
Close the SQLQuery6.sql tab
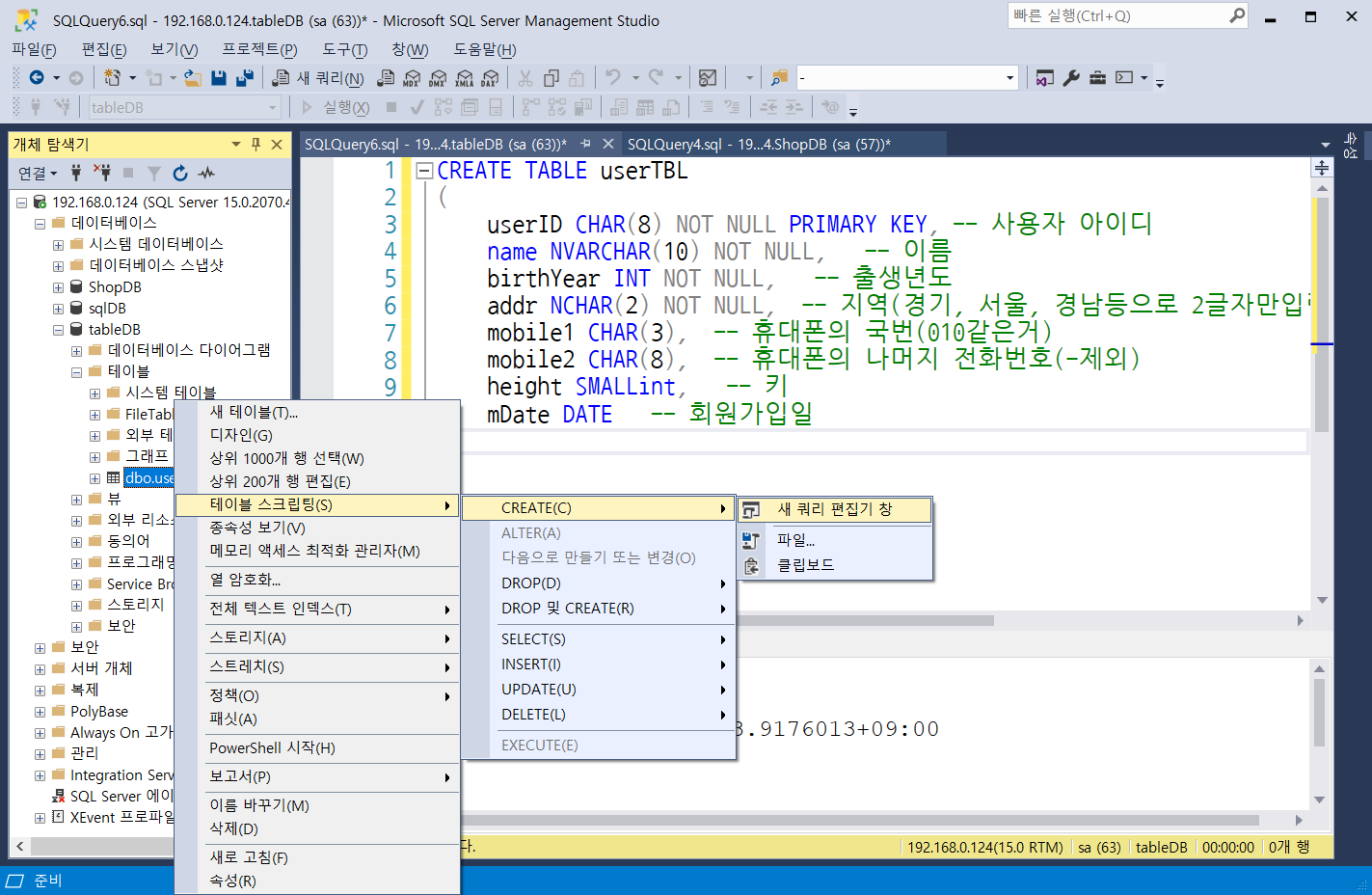point(608,144)
